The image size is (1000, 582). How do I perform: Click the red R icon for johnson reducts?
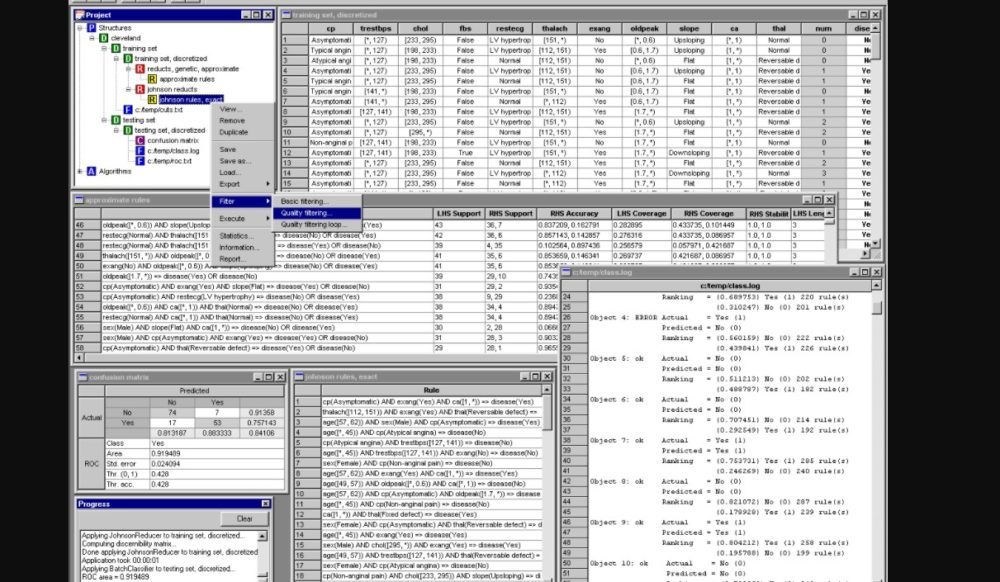point(139,89)
